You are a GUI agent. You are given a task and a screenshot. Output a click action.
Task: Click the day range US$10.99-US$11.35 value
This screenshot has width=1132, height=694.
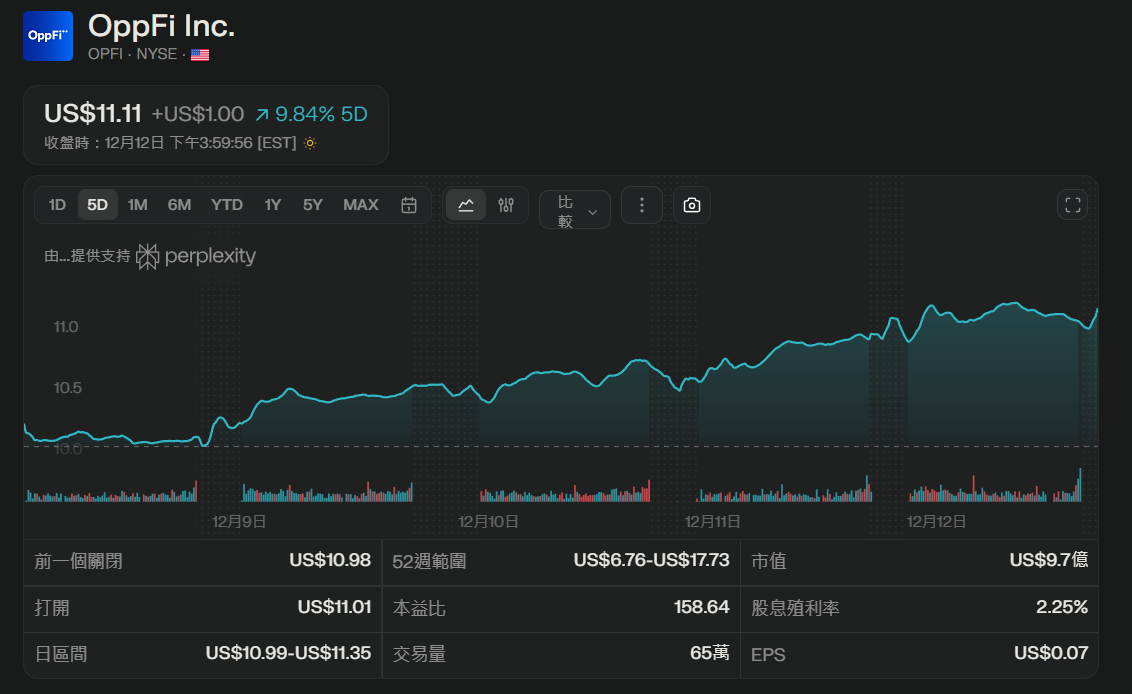(288, 654)
